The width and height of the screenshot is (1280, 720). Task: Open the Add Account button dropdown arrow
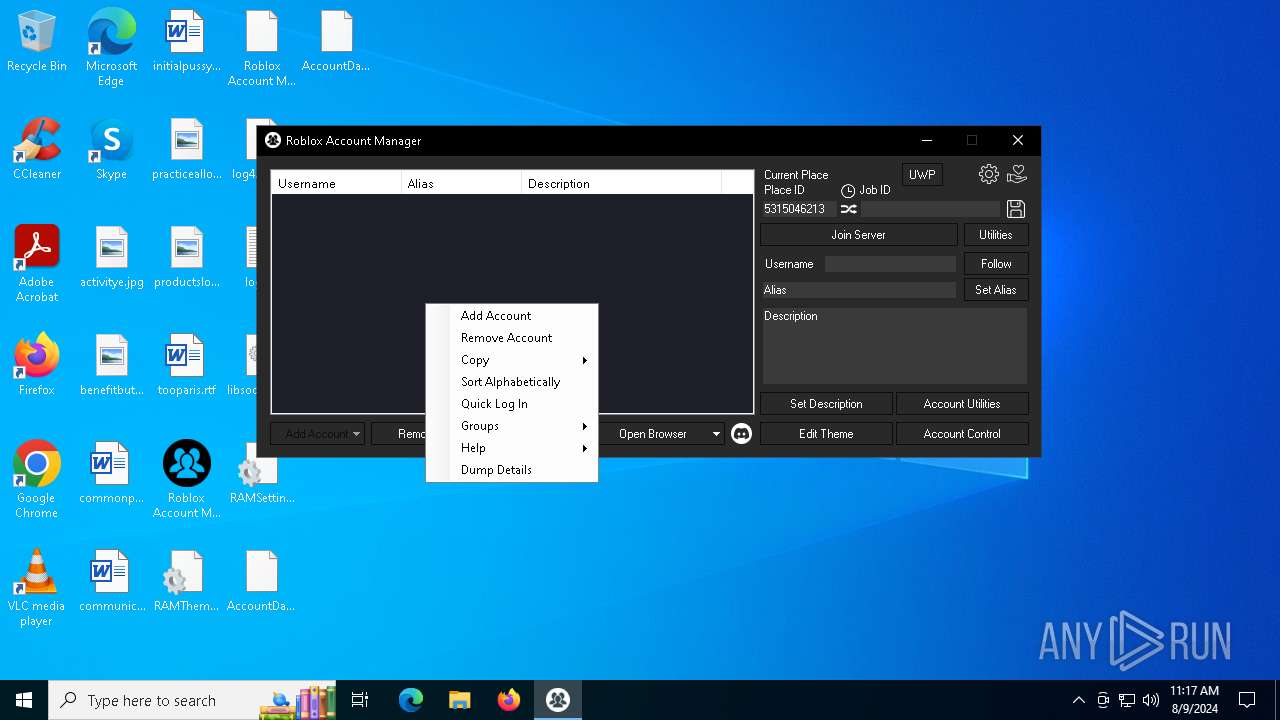click(356, 434)
